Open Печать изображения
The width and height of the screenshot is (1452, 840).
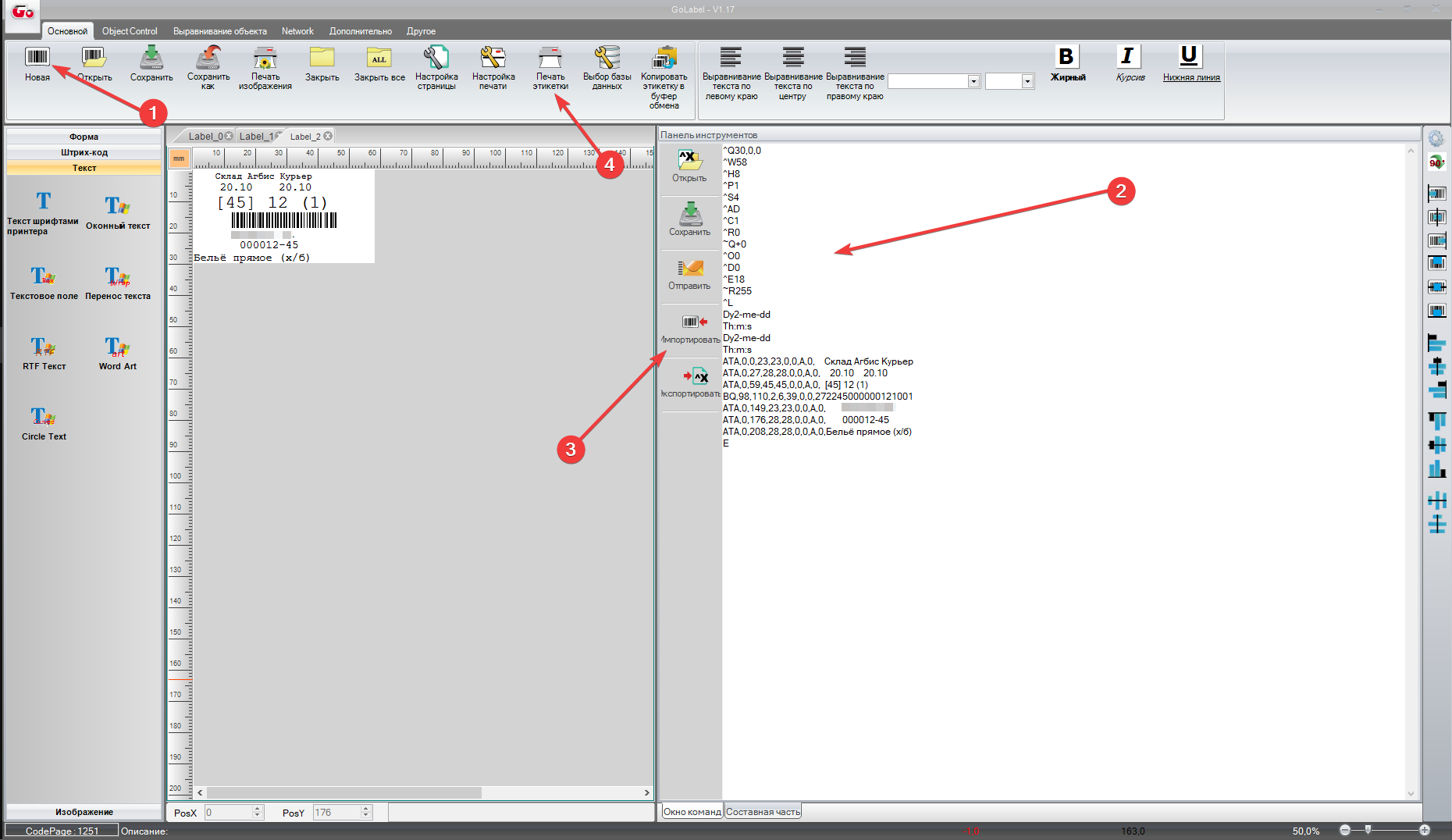point(265,57)
